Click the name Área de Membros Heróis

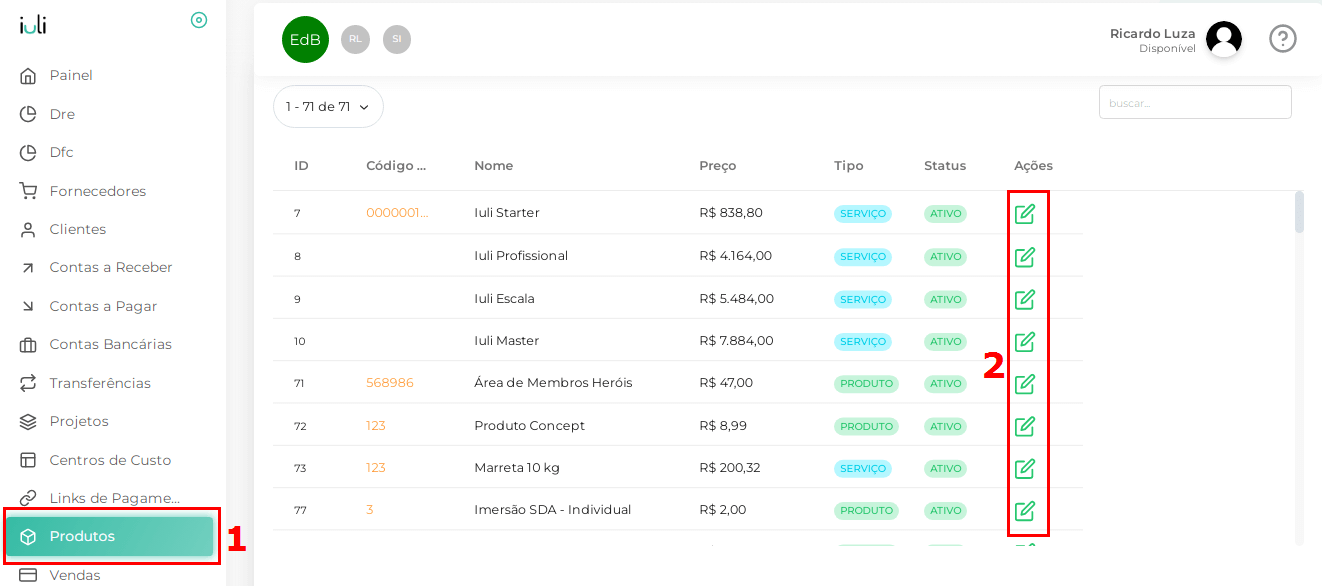553,383
